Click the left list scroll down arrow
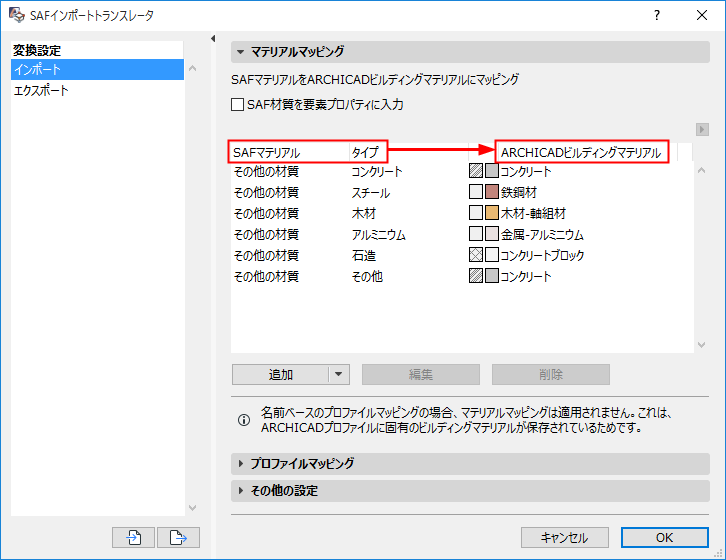 click(193, 508)
